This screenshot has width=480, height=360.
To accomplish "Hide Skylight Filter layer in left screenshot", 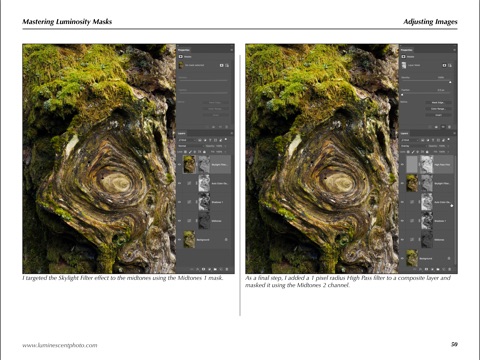I will pyautogui.click(x=179, y=164).
